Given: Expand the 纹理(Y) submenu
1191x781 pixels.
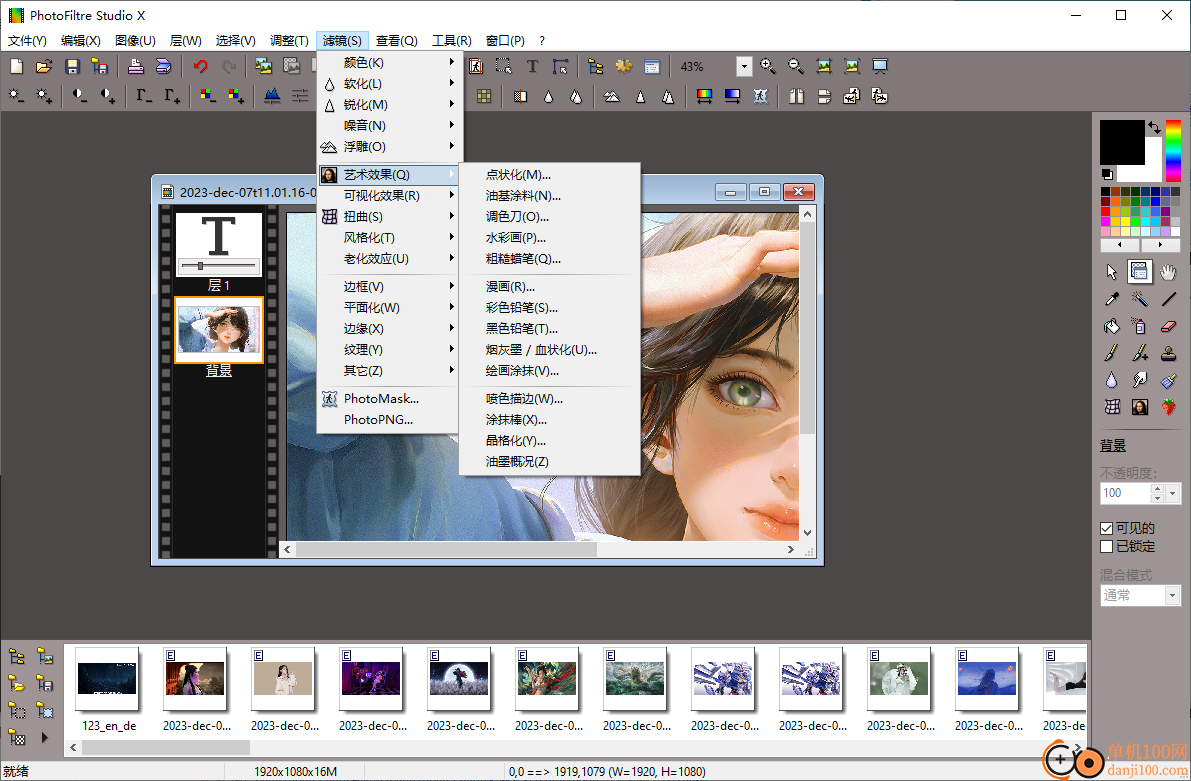Looking at the screenshot, I should click(388, 349).
